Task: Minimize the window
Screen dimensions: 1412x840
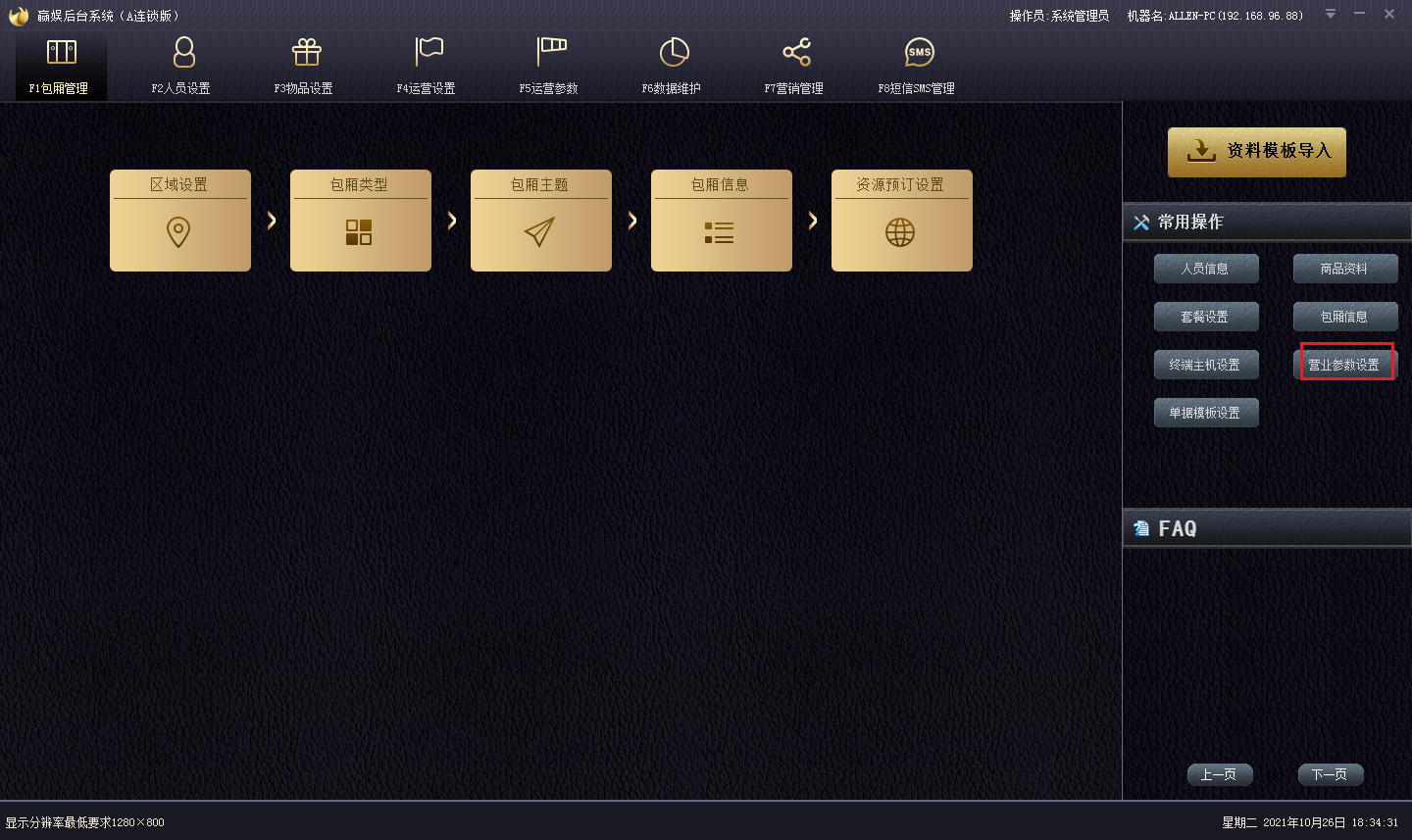Action: (x=1360, y=14)
